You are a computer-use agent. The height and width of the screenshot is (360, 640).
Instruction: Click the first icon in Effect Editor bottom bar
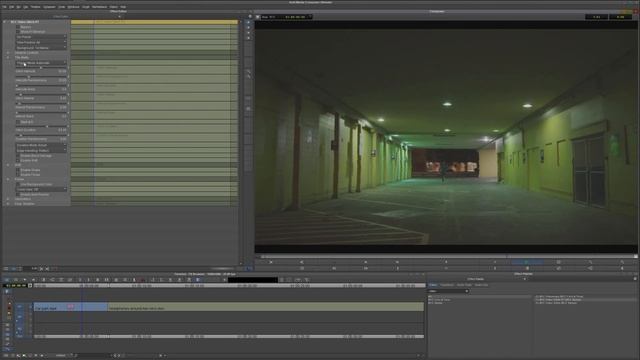6,269
